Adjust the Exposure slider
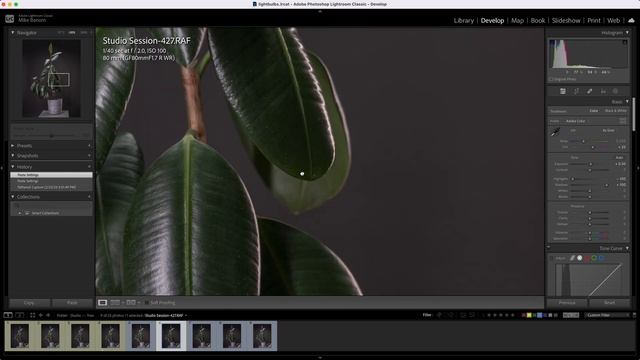The height and width of the screenshot is (360, 640). tap(590, 164)
